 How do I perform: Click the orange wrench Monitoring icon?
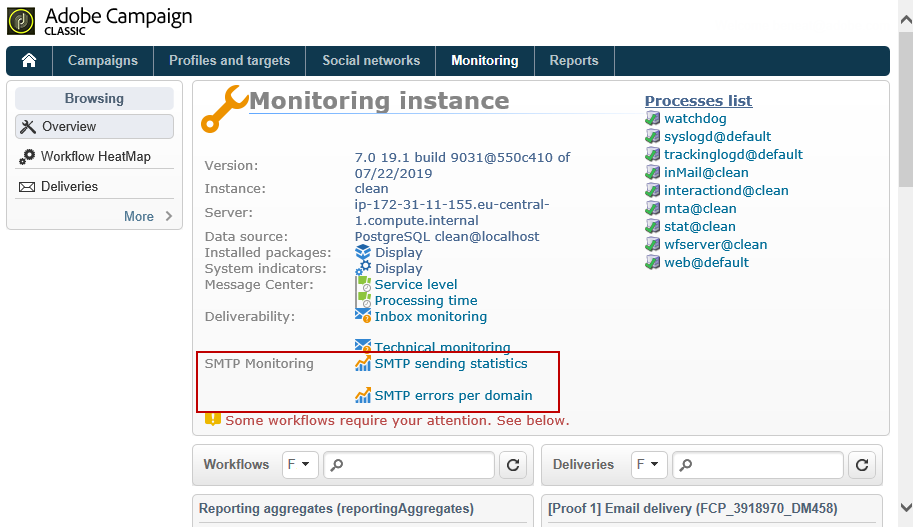point(225,109)
